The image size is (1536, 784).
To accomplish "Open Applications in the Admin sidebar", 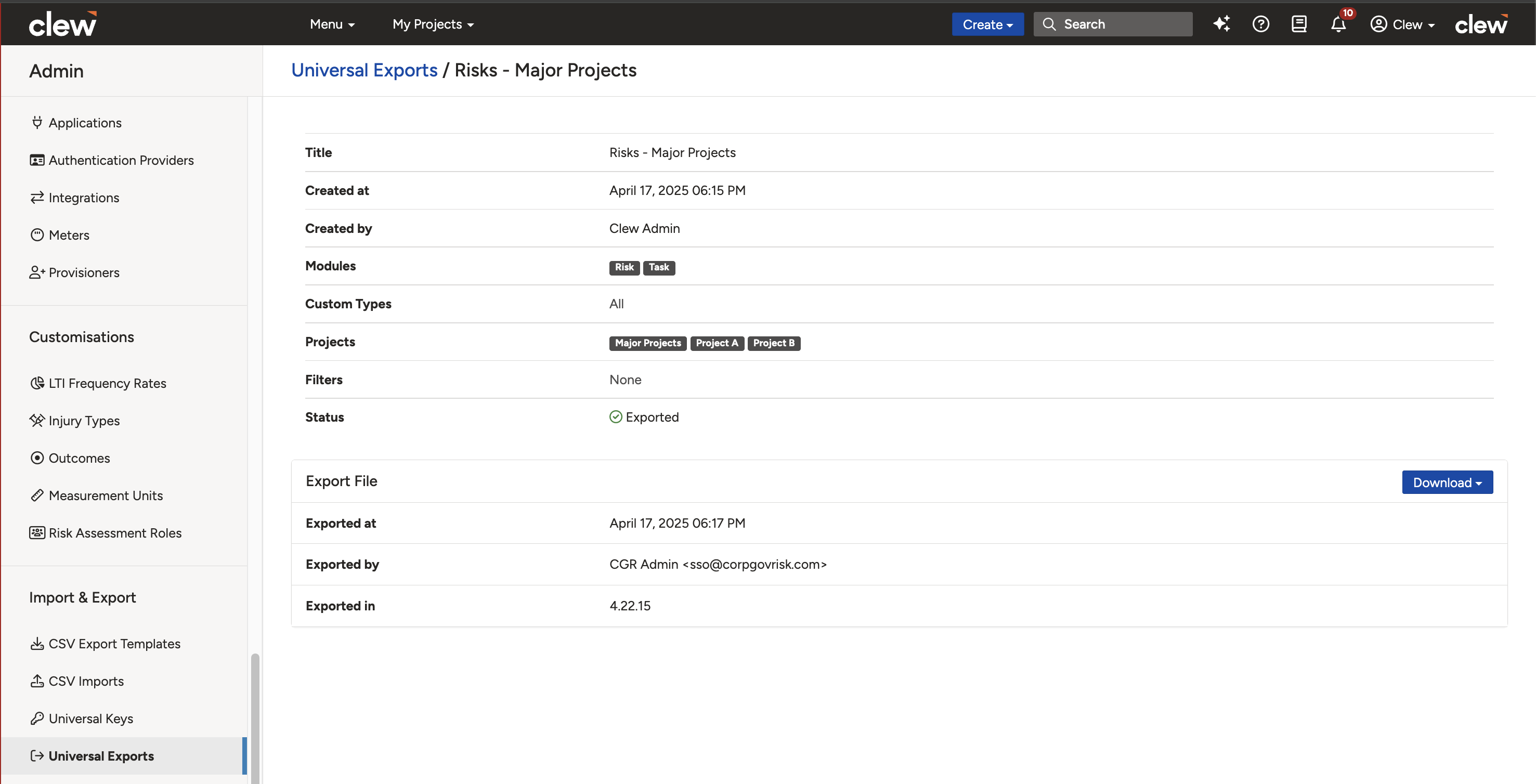I will click(x=85, y=122).
